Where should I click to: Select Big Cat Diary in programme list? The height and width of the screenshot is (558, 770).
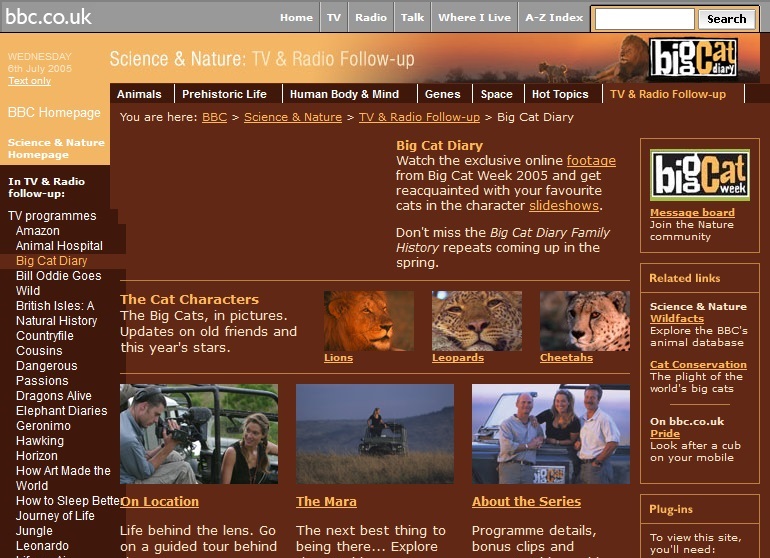52,261
